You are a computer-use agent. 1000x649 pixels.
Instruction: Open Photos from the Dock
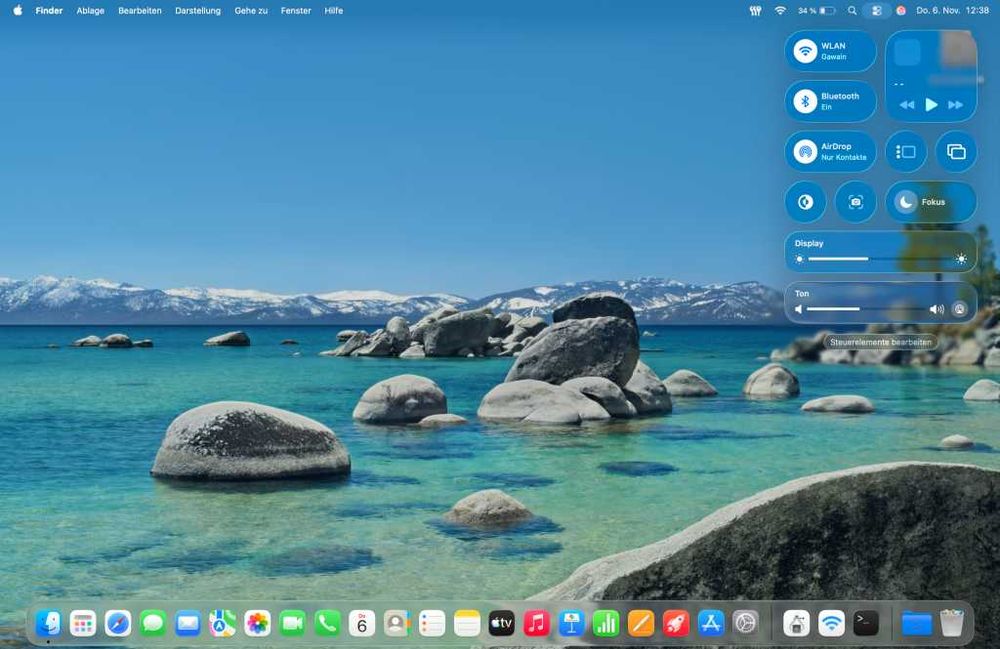pos(258,623)
